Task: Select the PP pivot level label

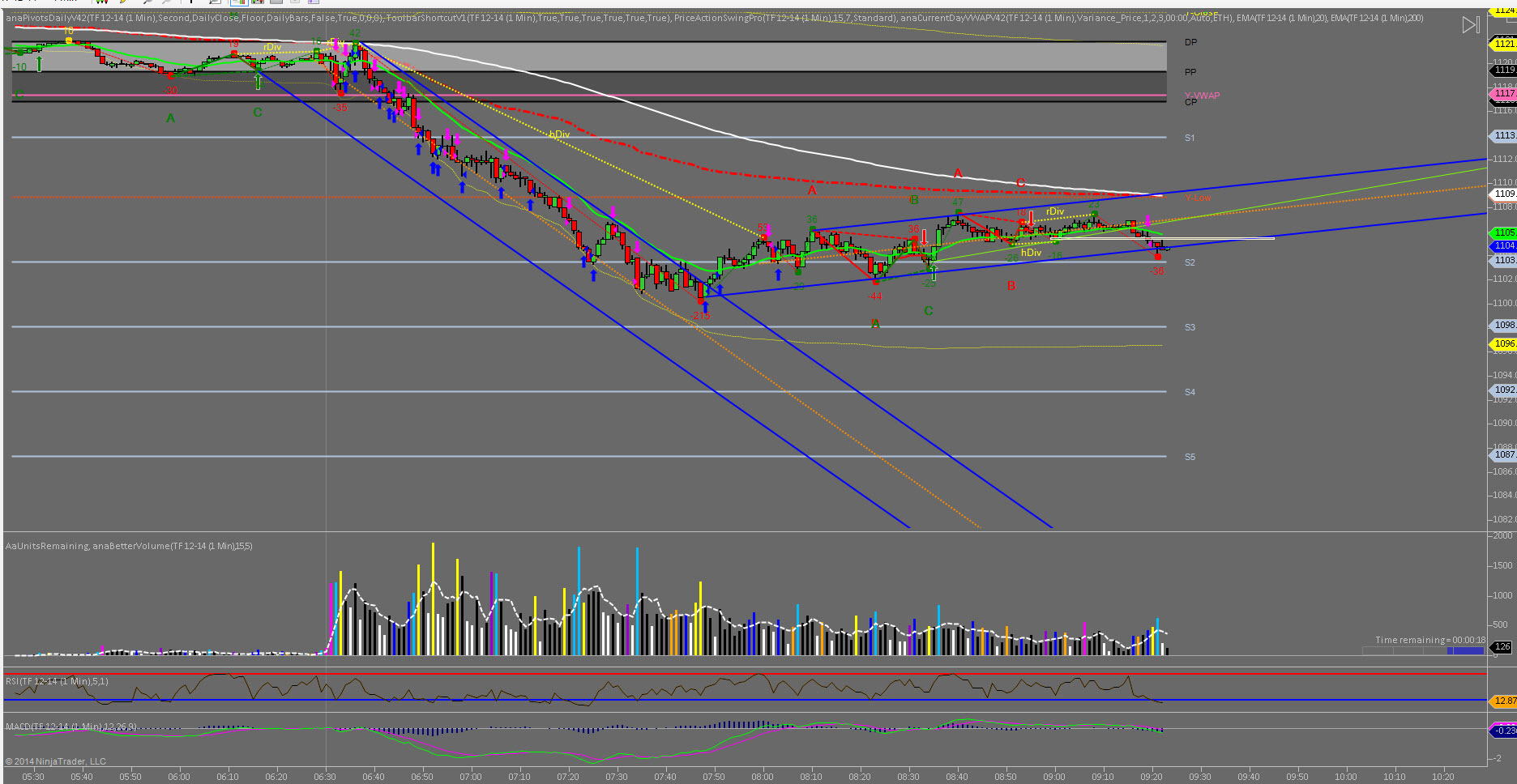Action: [1190, 72]
